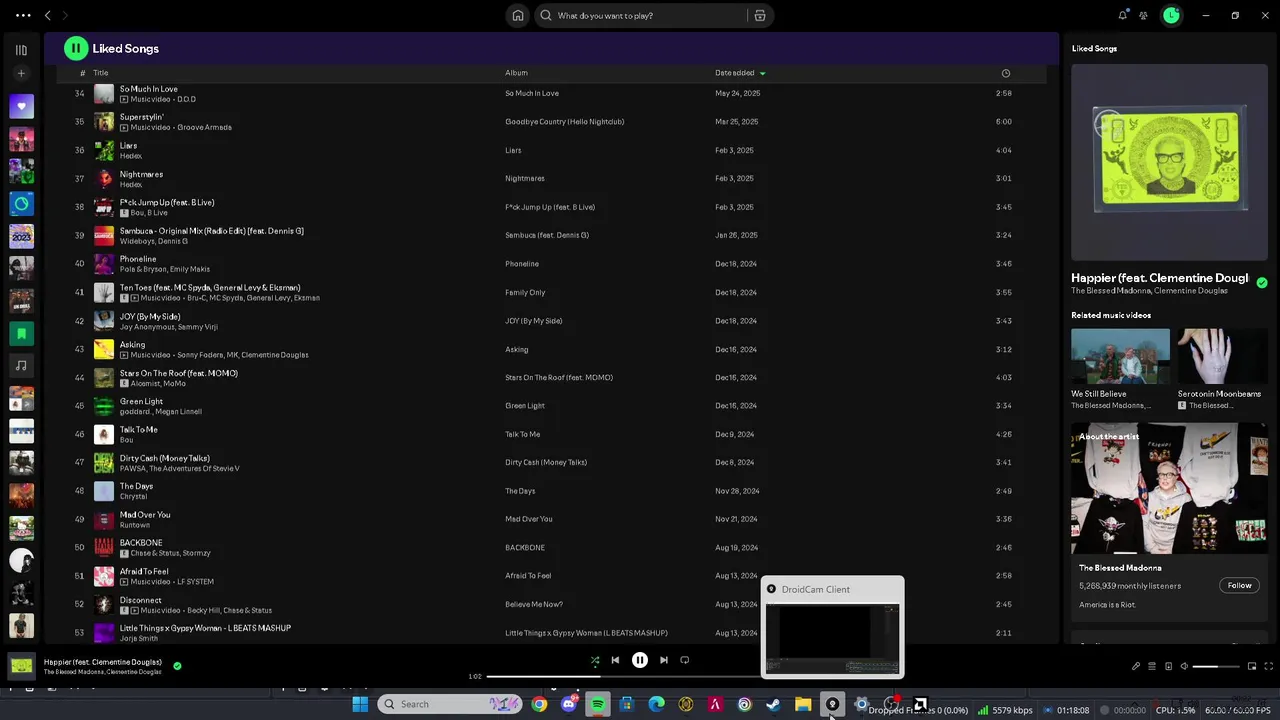1280x720 pixels.
Task: Expand Your Library sidebar
Action: 21,49
